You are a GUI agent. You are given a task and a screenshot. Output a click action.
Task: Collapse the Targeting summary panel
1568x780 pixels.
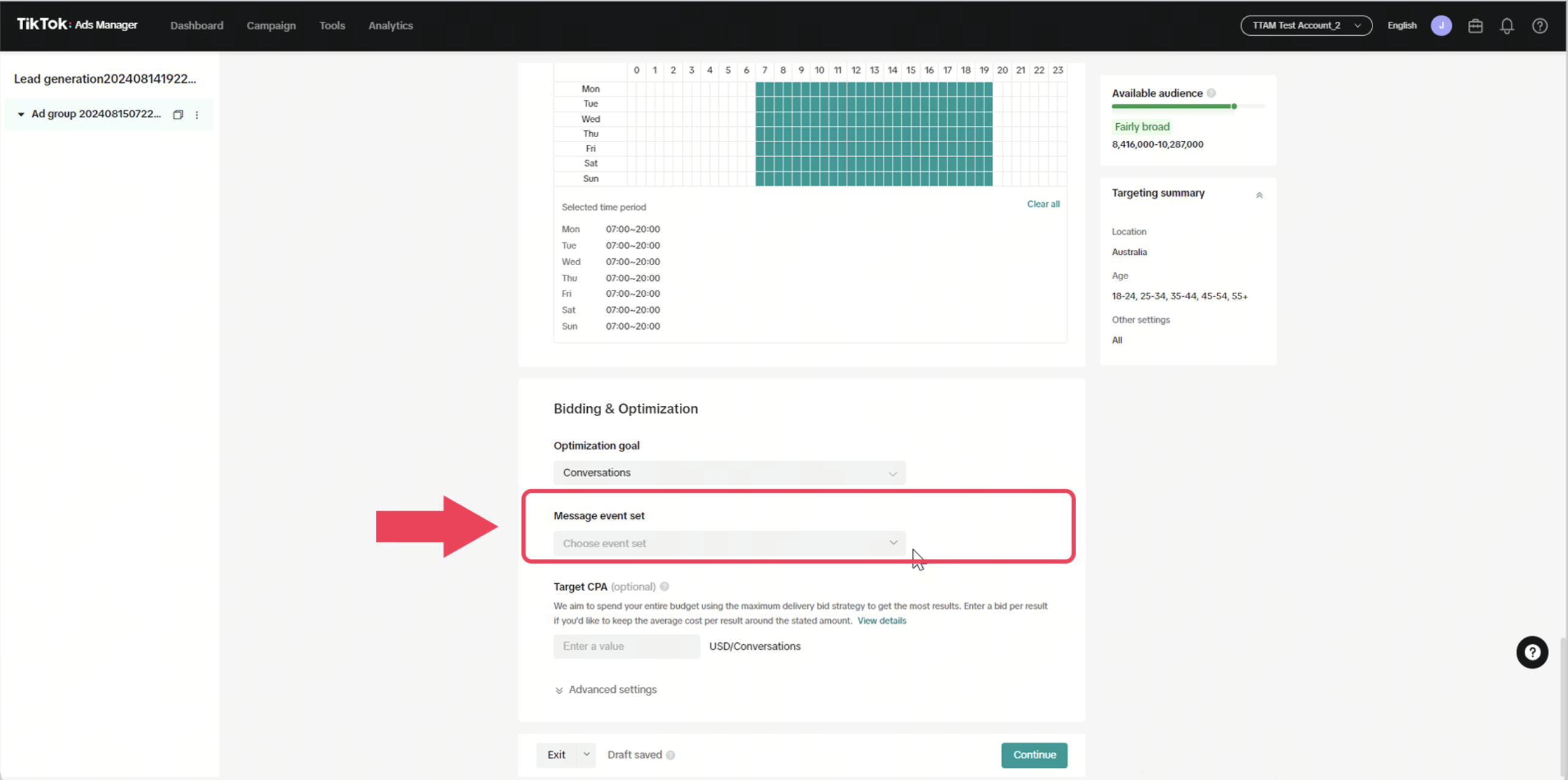pos(1259,195)
